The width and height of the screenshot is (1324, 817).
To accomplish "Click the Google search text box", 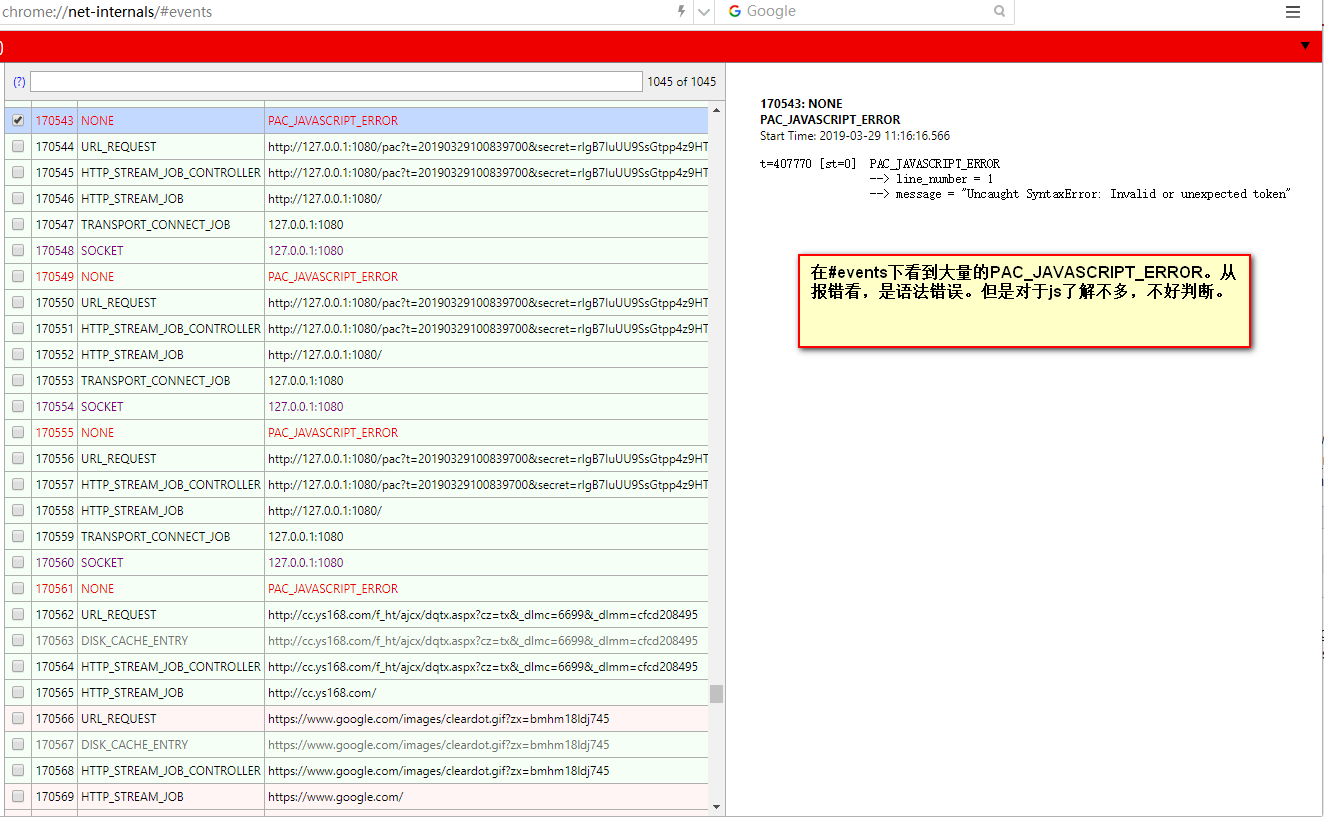I will click(x=860, y=11).
